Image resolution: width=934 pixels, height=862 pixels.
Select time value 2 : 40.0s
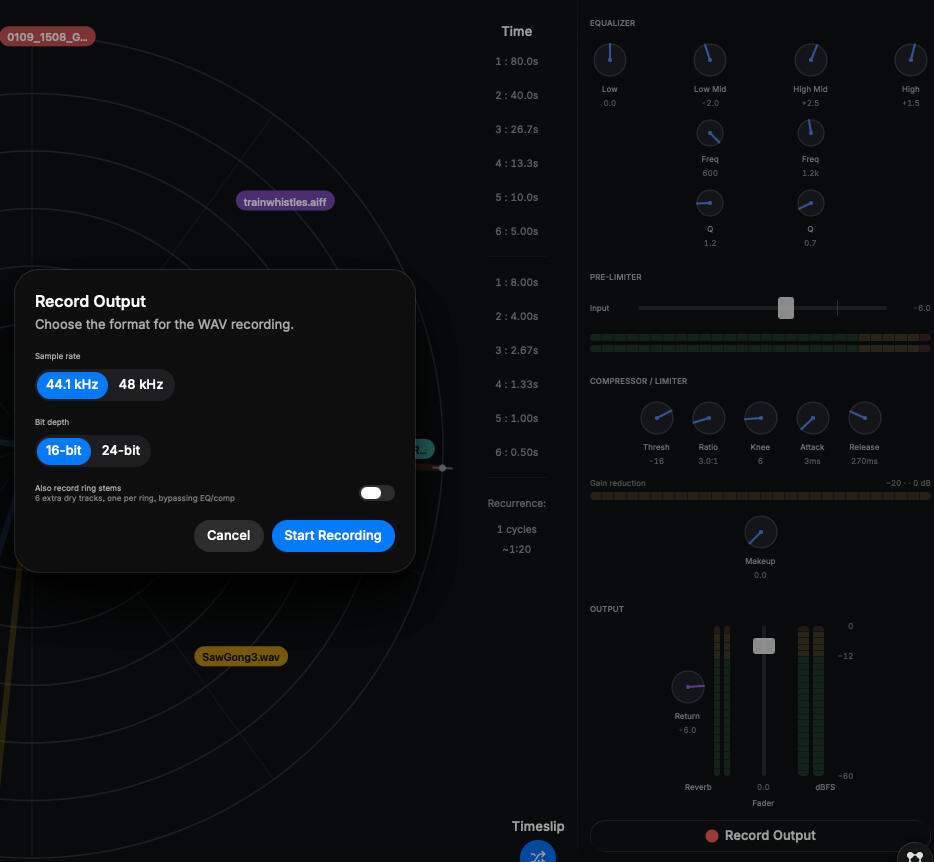[517, 95]
